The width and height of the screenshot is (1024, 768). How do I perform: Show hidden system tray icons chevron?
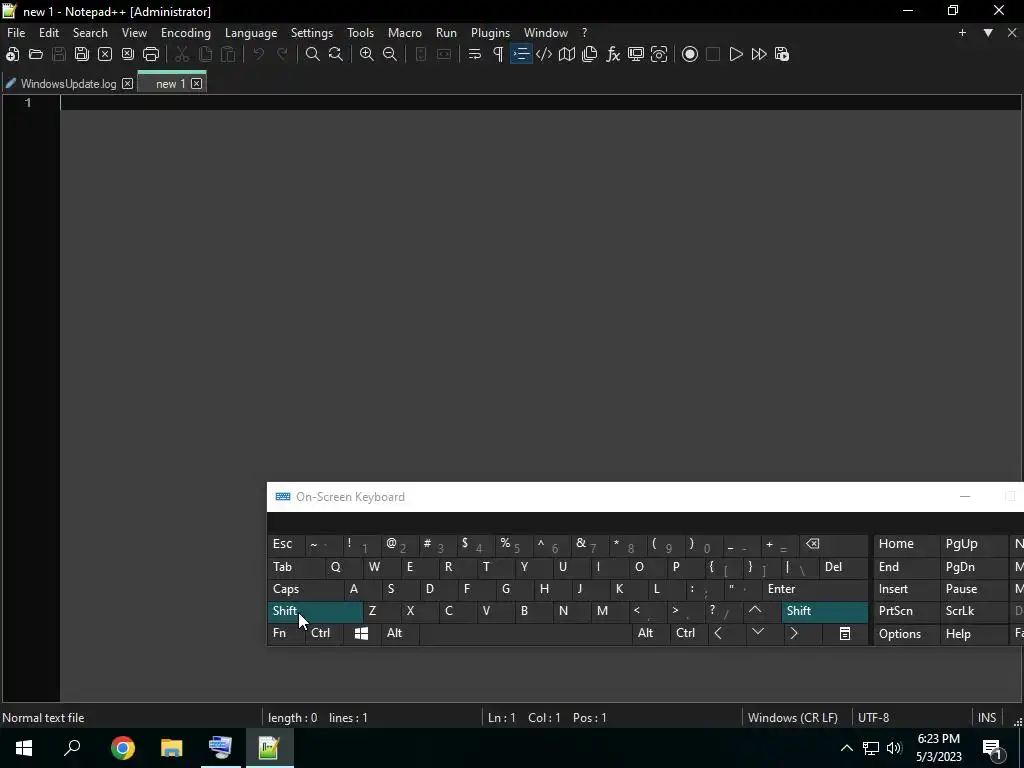point(846,748)
